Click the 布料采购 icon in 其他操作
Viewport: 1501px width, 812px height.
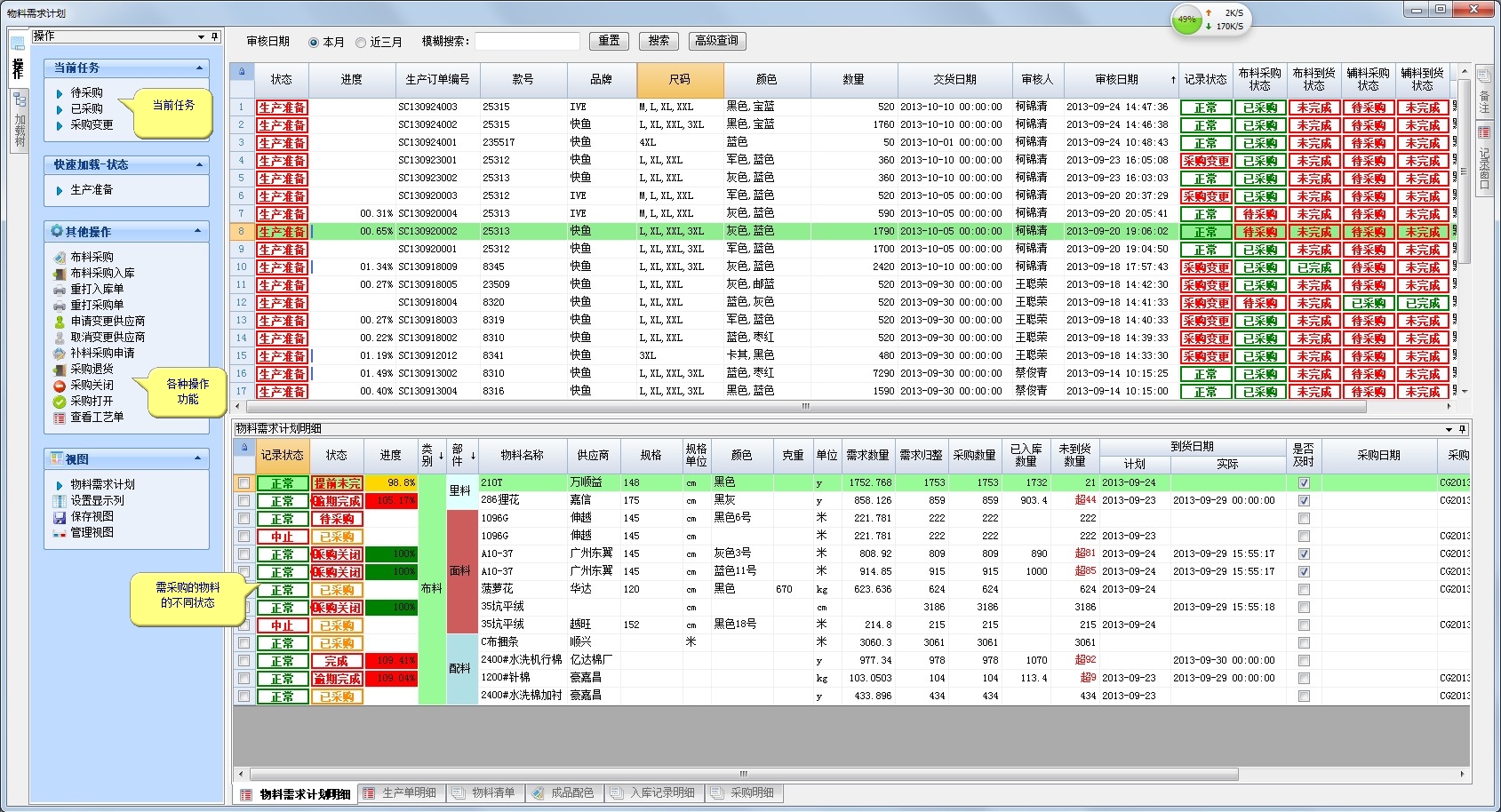60,257
